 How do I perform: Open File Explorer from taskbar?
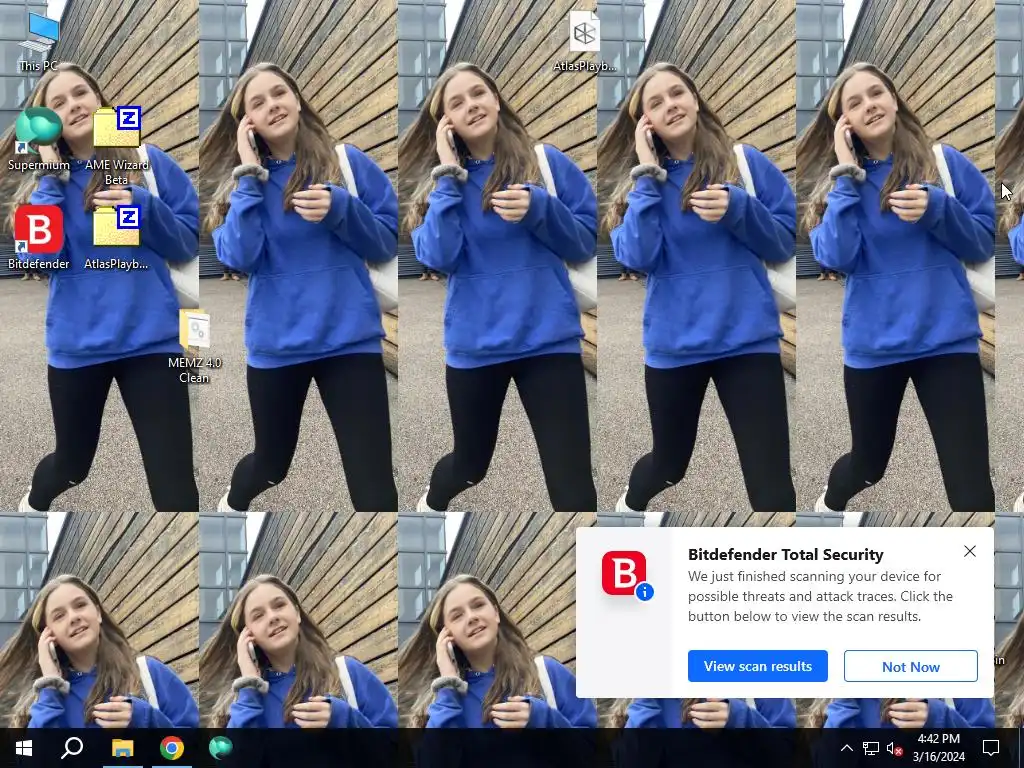click(x=122, y=748)
